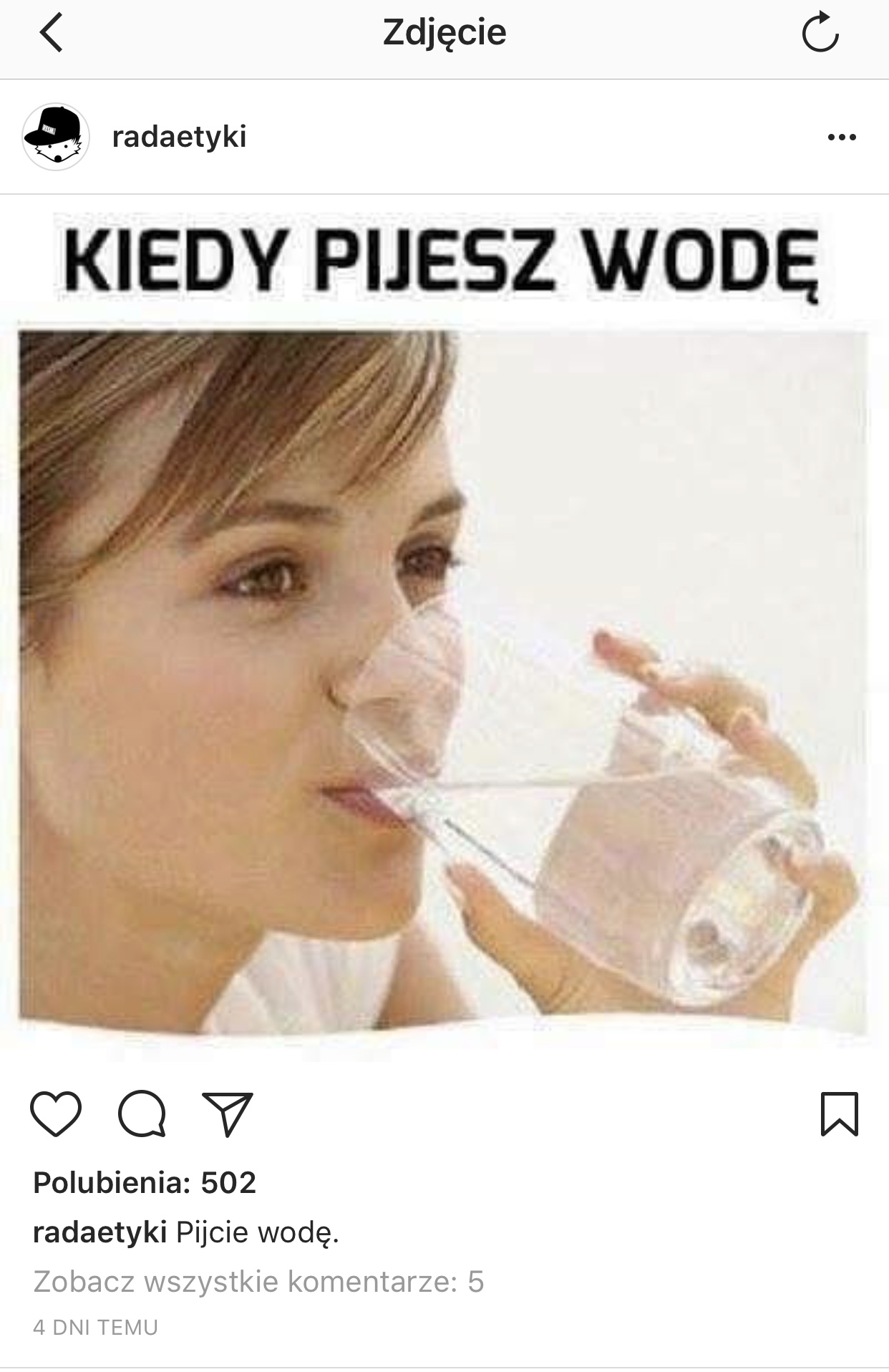View likes list at Polubienia: 502
The height and width of the screenshot is (1372, 889).
[x=145, y=1182]
